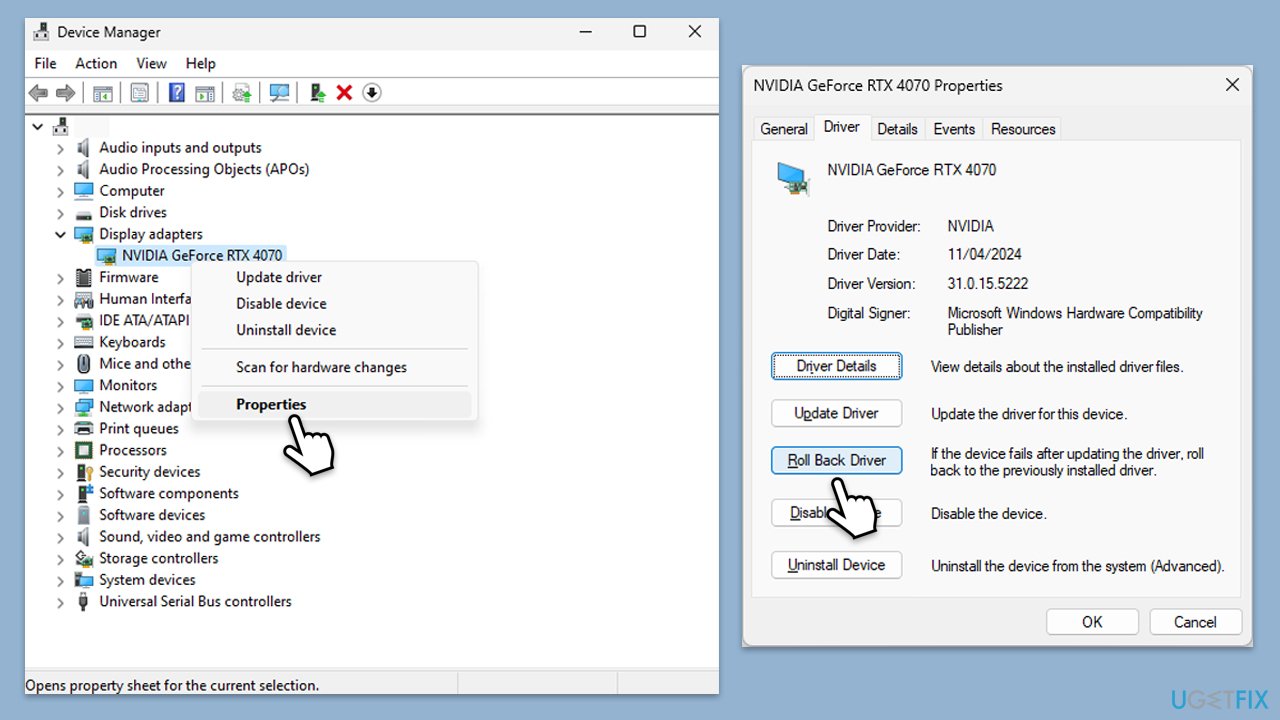Expand the System devices node
Image resolution: width=1280 pixels, height=720 pixels.
(x=60, y=581)
